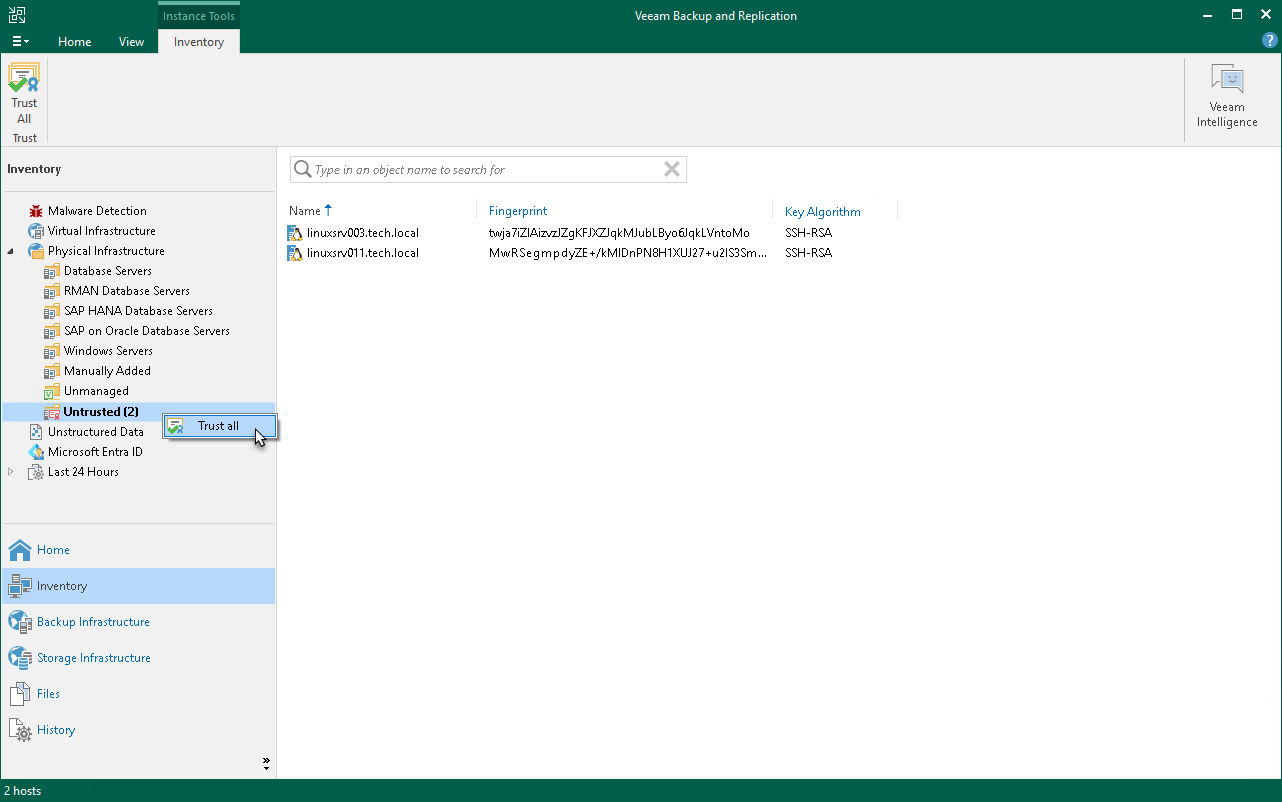The width and height of the screenshot is (1282, 802).
Task: Collapse the Physical Infrastructure tree node
Action: coord(11,251)
